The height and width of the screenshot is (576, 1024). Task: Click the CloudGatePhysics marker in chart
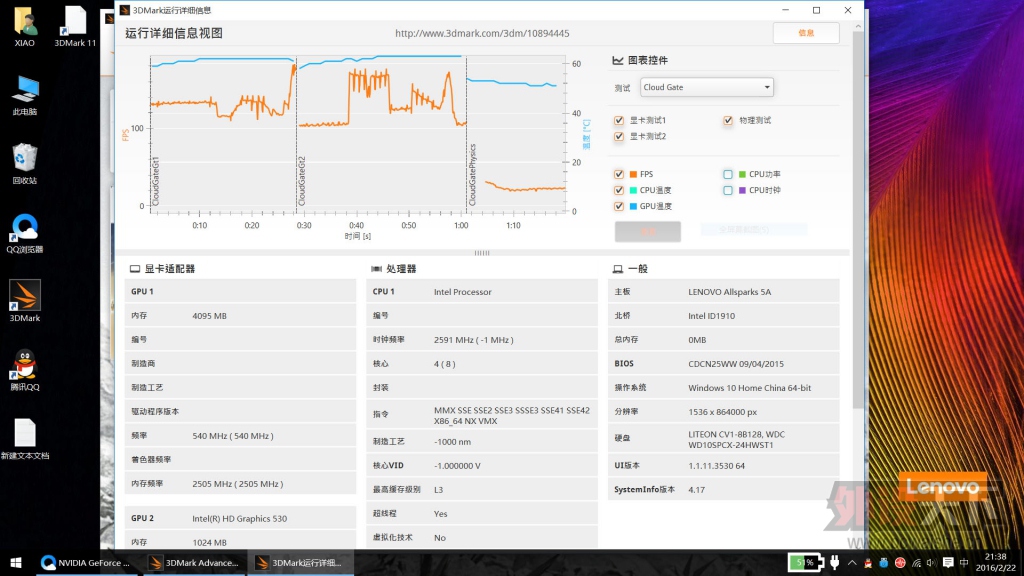[x=473, y=174]
